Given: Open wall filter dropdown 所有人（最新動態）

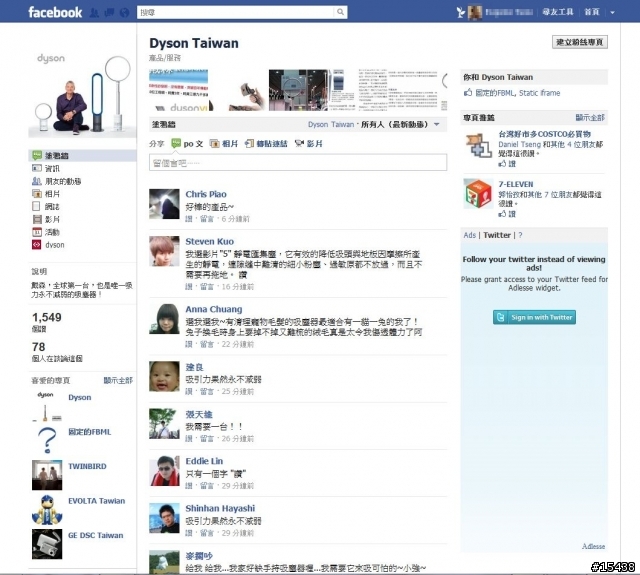Looking at the screenshot, I should tap(400, 124).
